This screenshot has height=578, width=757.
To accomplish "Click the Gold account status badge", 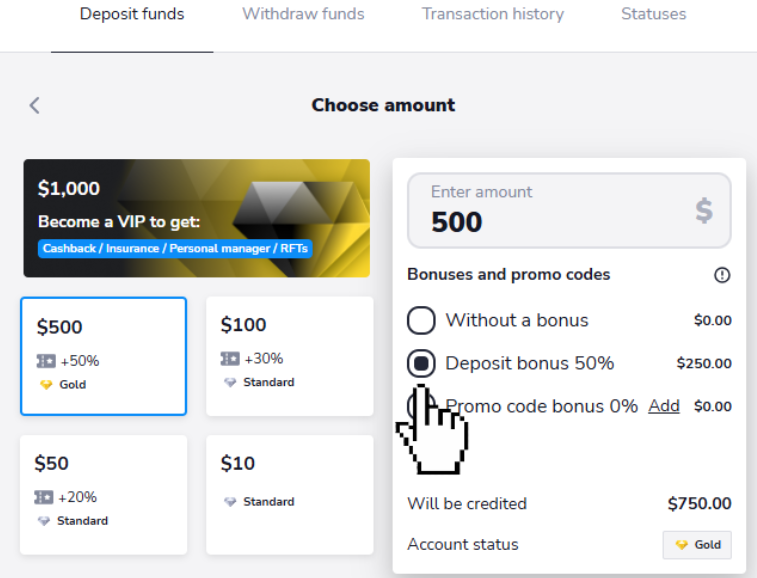I will coord(697,545).
